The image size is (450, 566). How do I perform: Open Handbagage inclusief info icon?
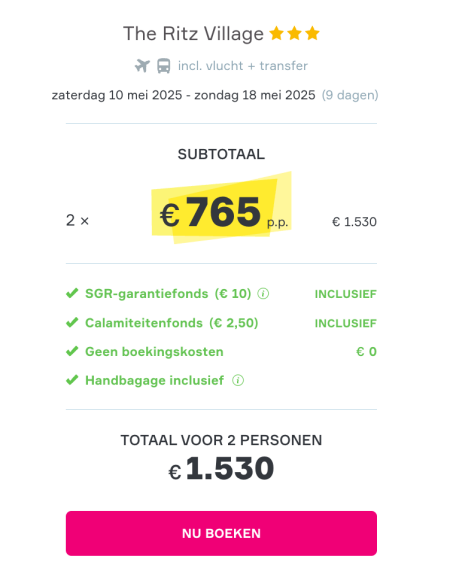[238, 380]
